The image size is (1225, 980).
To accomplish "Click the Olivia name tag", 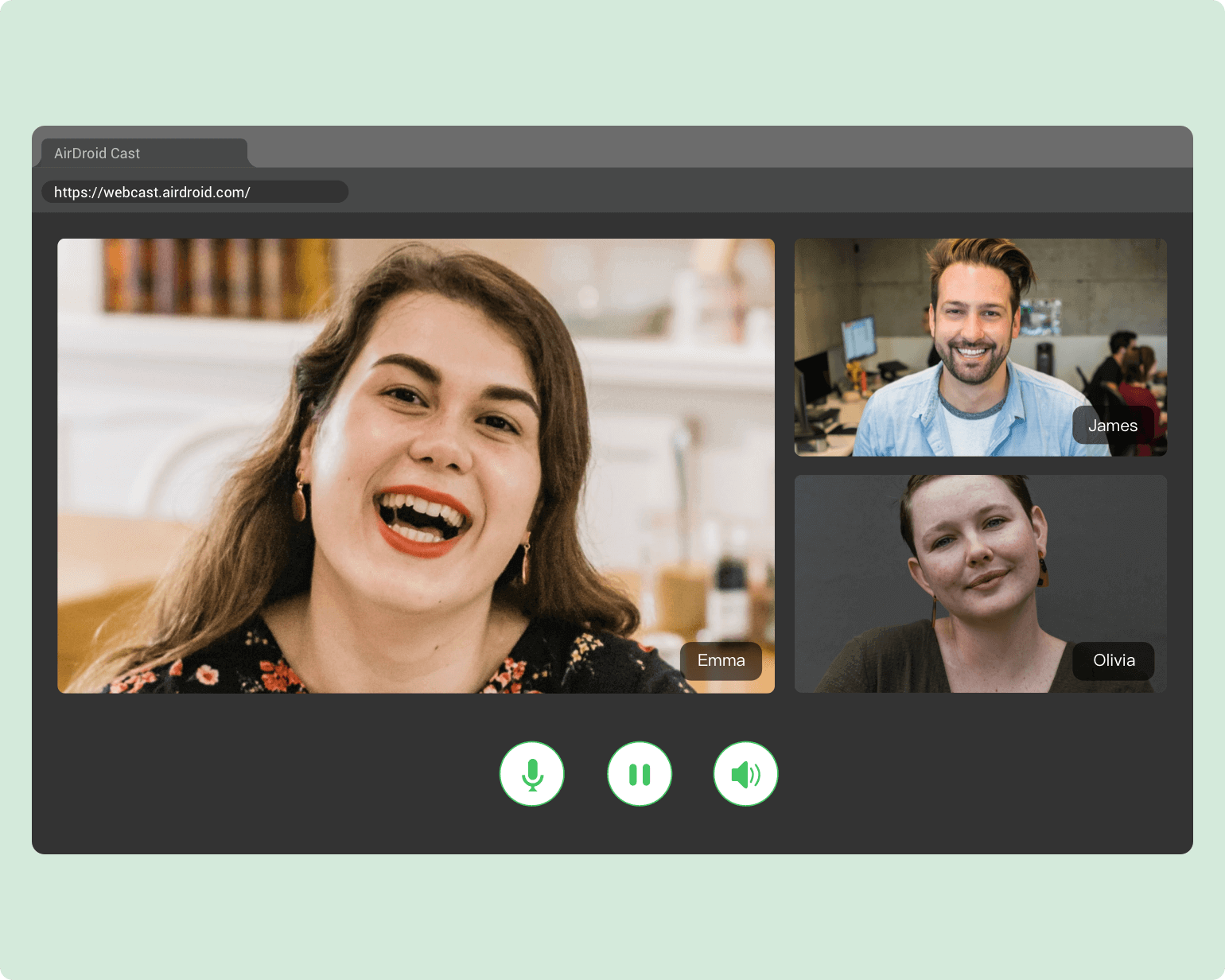I will 1113,660.
